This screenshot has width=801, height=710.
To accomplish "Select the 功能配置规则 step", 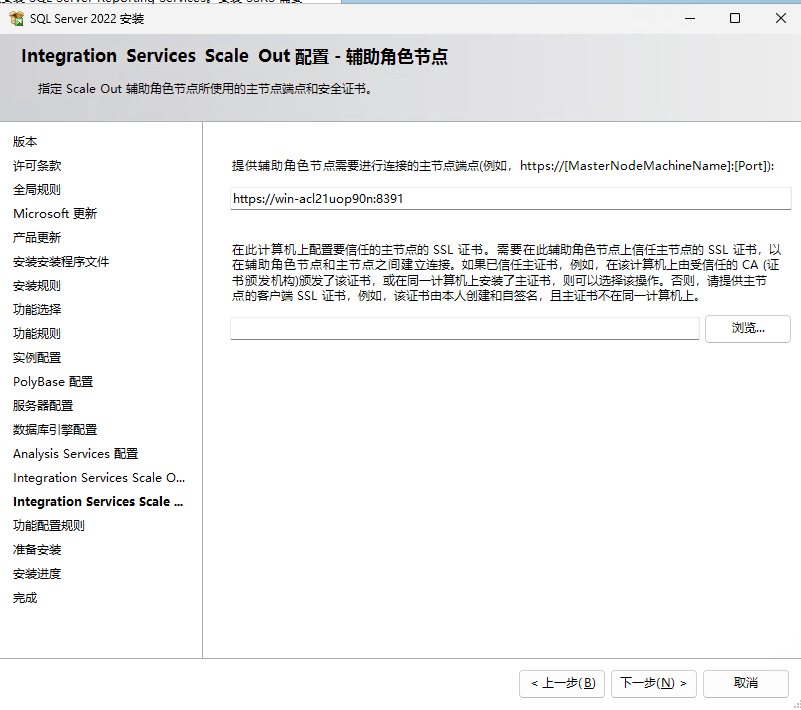I will point(49,526).
